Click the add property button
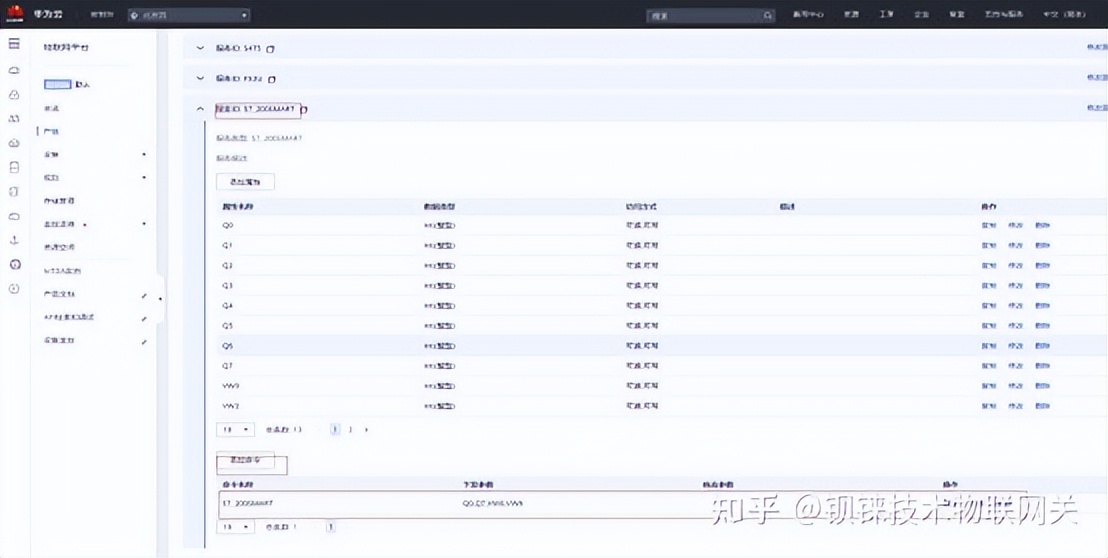 click(245, 182)
